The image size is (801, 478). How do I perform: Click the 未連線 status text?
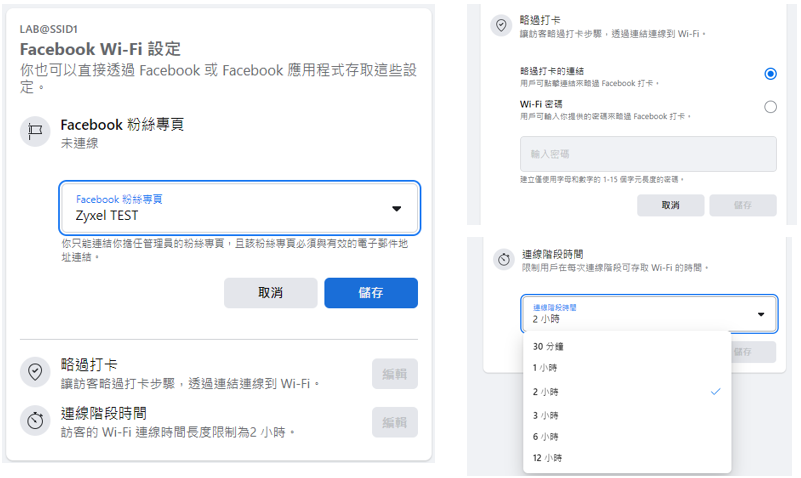(x=79, y=144)
